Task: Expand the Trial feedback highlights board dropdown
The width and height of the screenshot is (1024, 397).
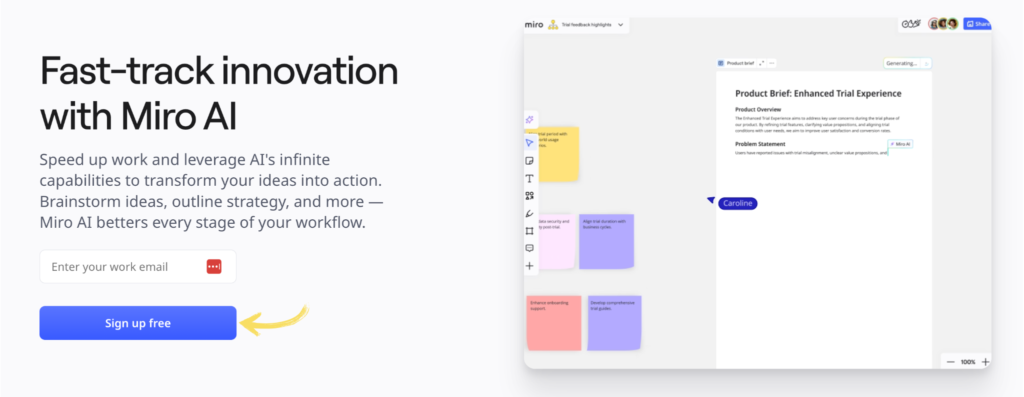Action: coord(620,25)
